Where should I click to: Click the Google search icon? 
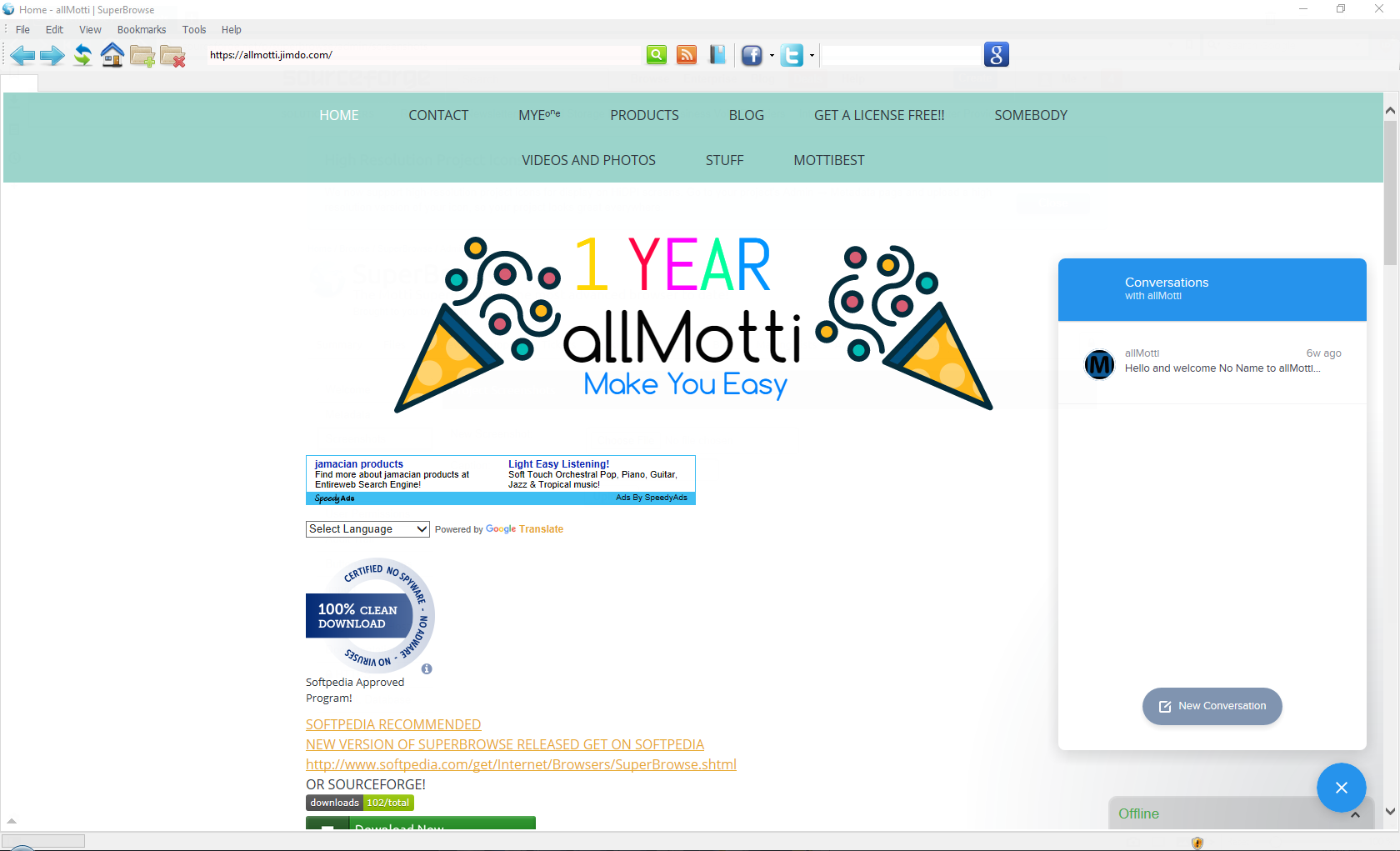(x=997, y=54)
